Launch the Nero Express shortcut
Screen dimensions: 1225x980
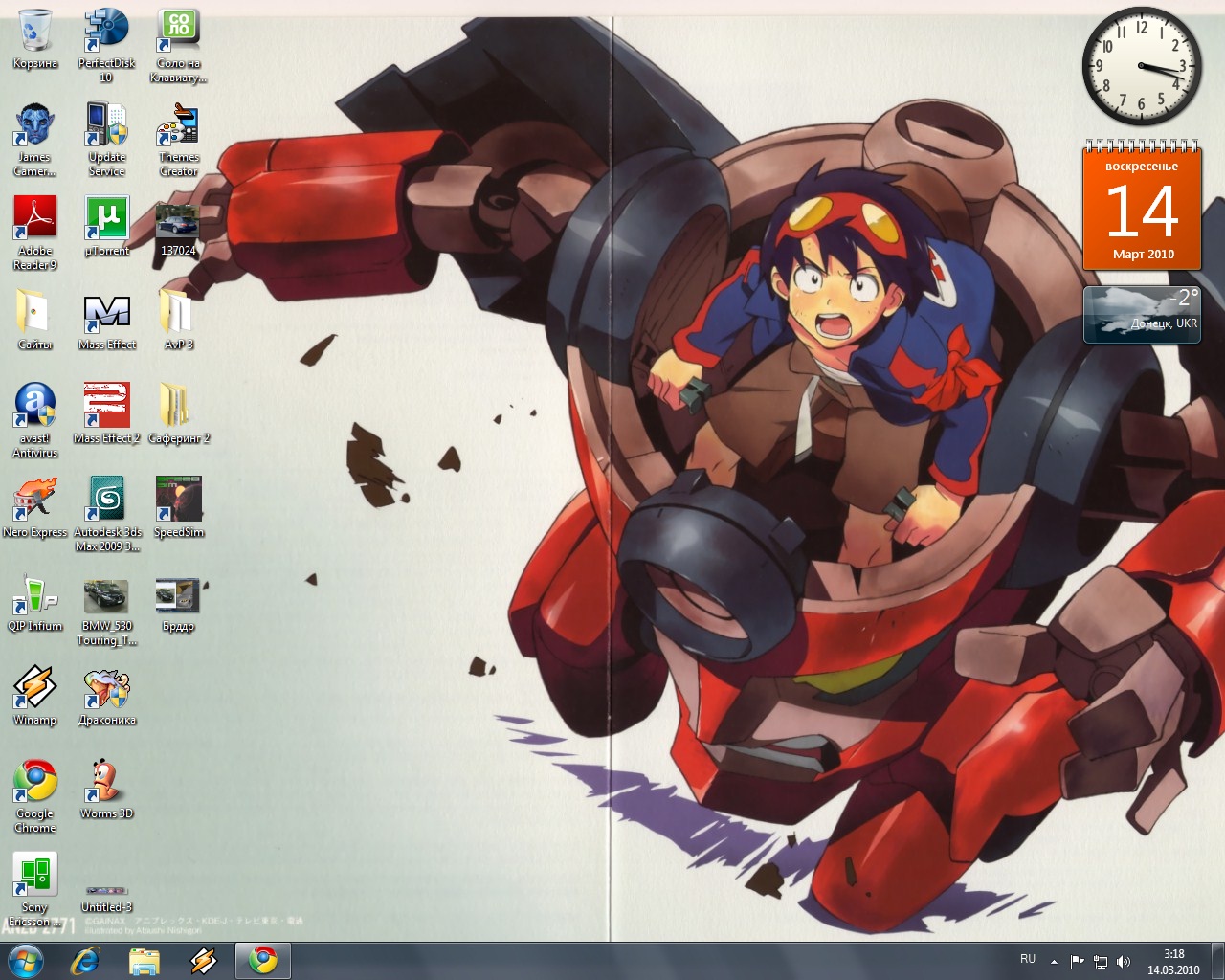[35, 507]
